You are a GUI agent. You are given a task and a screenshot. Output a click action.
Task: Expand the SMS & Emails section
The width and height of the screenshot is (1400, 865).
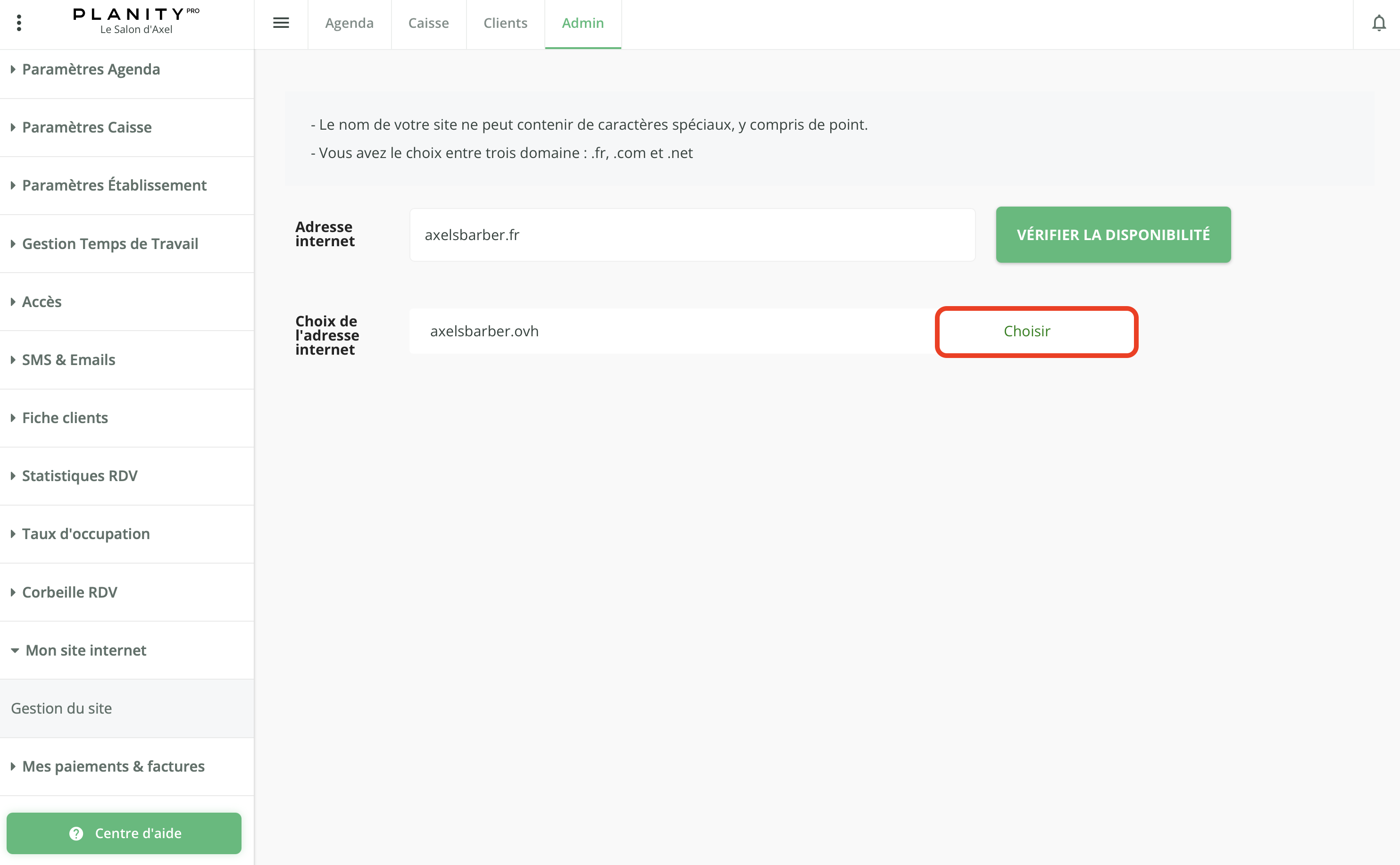pyautogui.click(x=69, y=360)
